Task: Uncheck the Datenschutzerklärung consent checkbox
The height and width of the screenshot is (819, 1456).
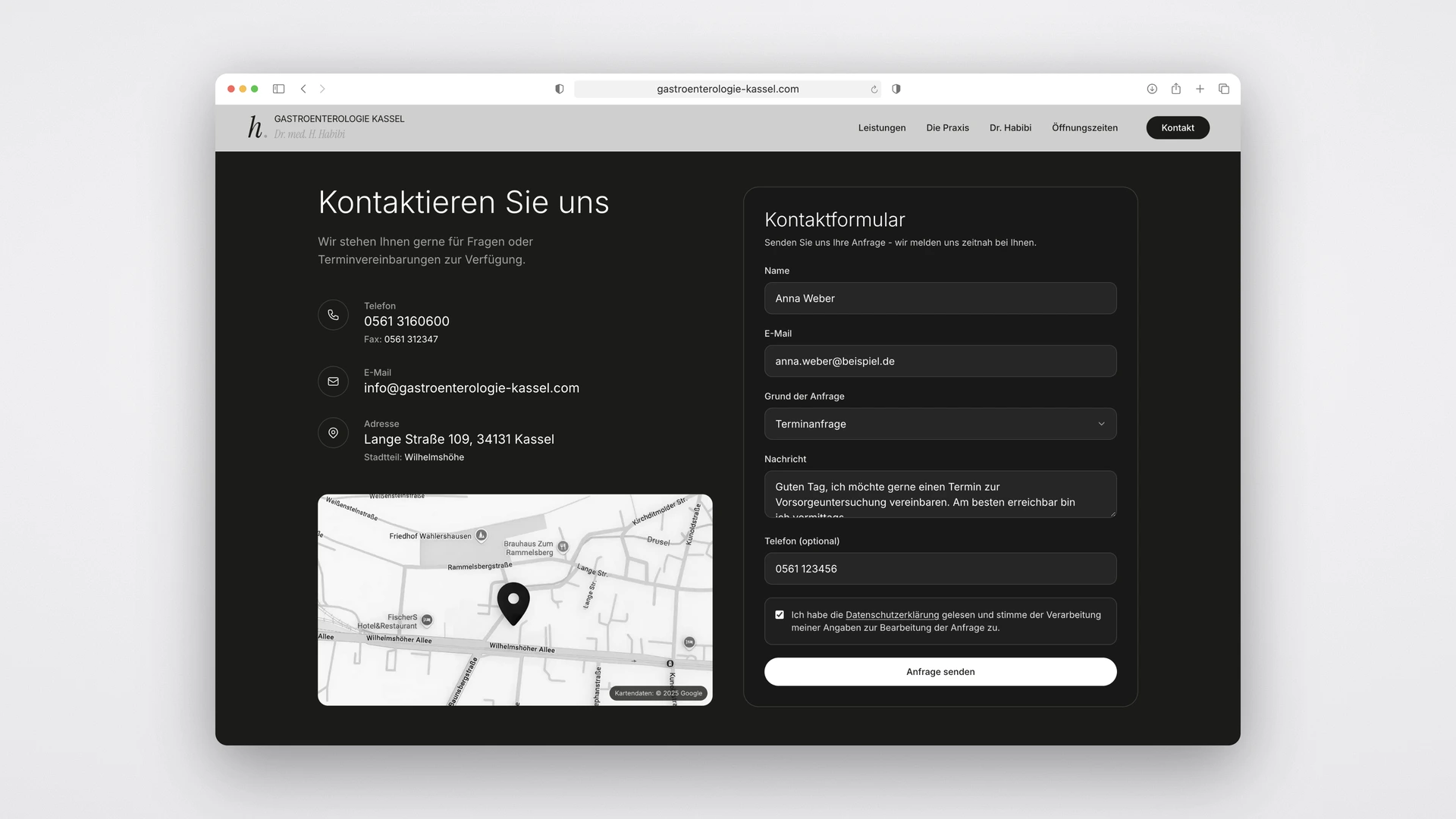Action: 780,615
